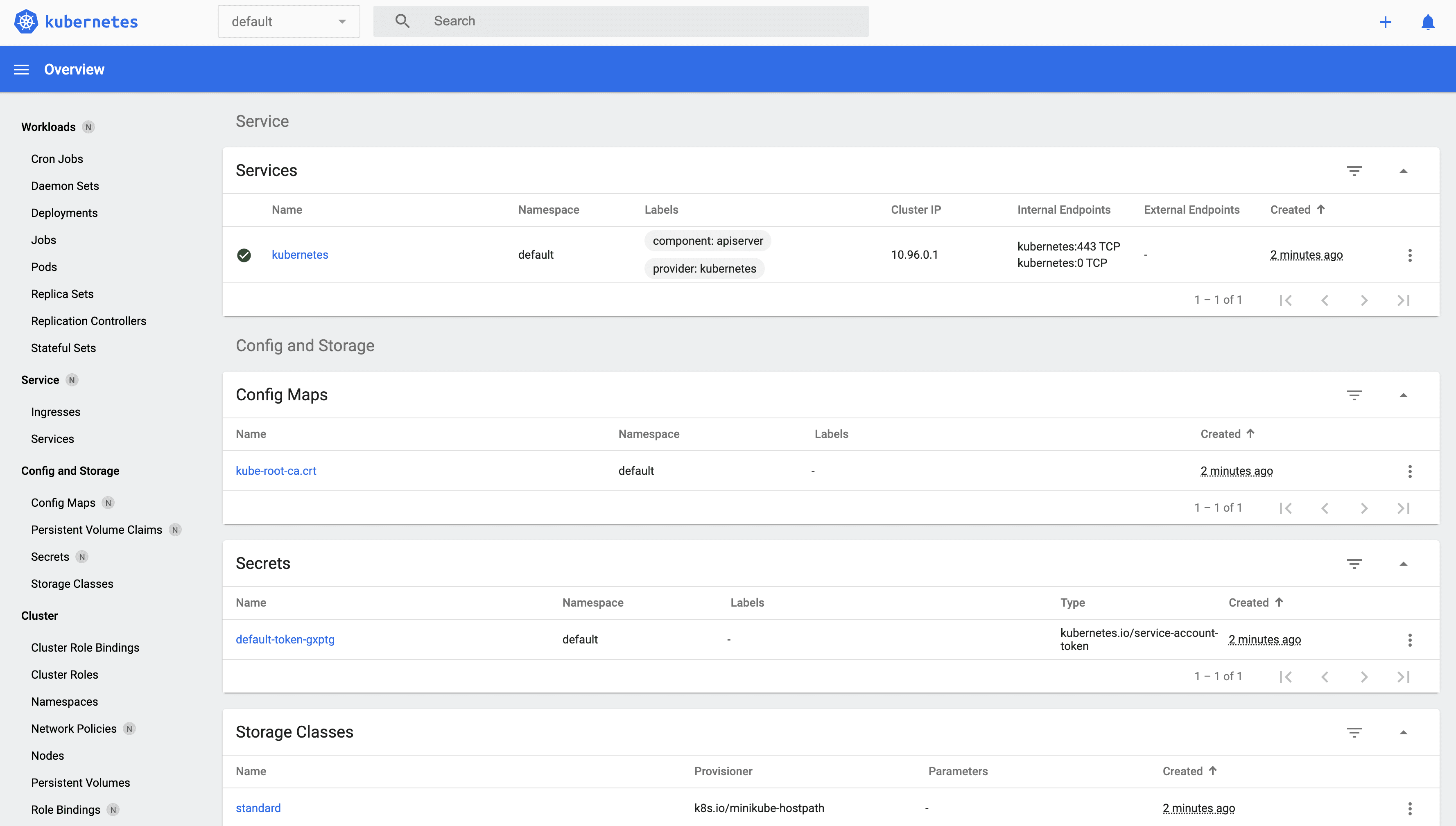Open Persistent Volume Claims in sidebar
Image resolution: width=1456 pixels, height=826 pixels.
click(x=97, y=530)
